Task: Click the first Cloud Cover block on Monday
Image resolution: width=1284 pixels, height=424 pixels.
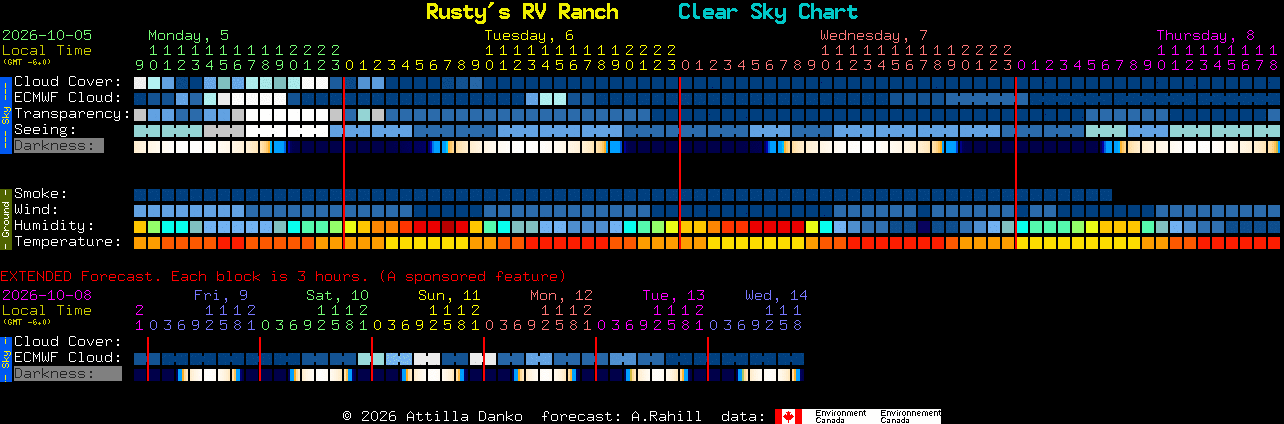Action: [140, 82]
